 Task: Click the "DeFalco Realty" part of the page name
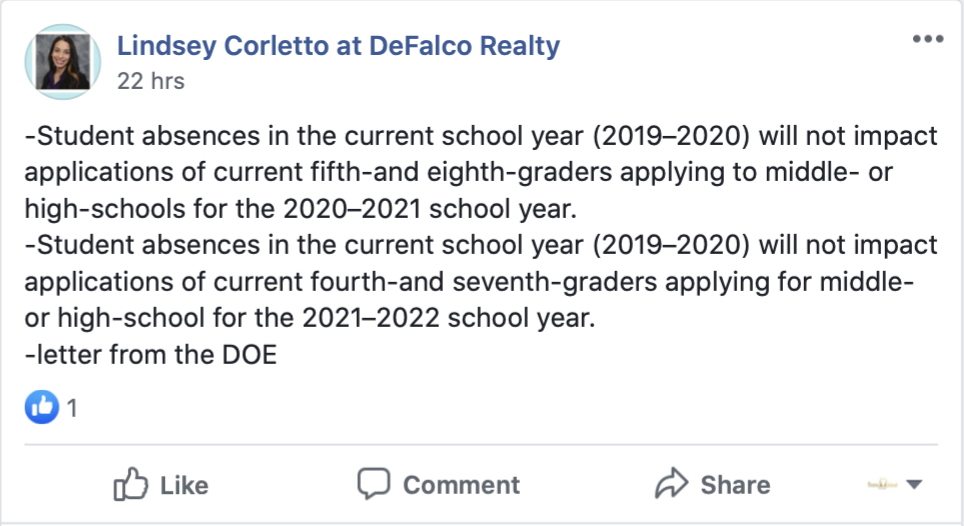pos(465,46)
